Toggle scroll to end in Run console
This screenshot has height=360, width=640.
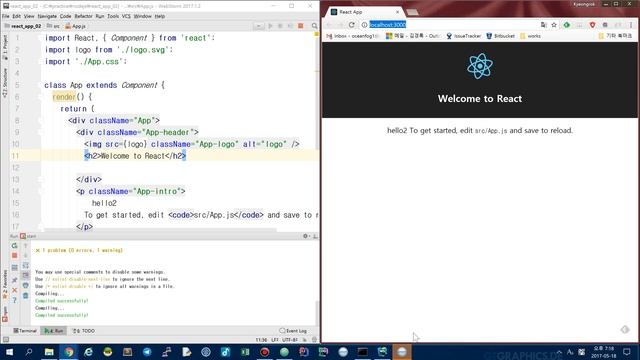pyautogui.click(x=25, y=276)
